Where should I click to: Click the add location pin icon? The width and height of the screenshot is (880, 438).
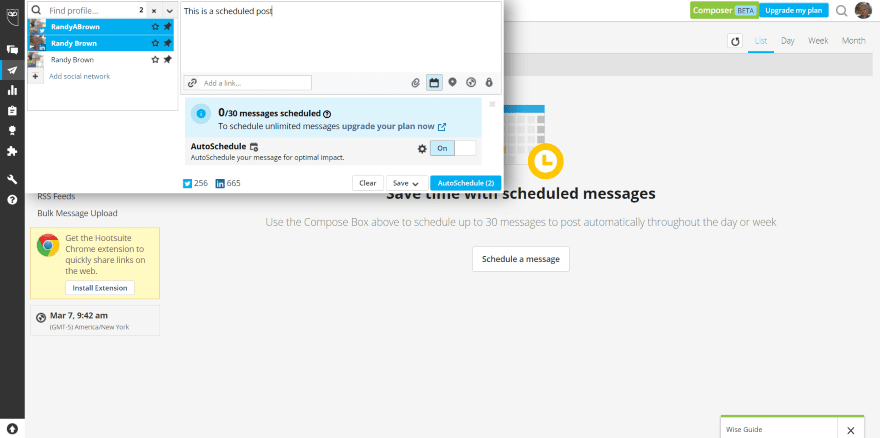coord(452,83)
